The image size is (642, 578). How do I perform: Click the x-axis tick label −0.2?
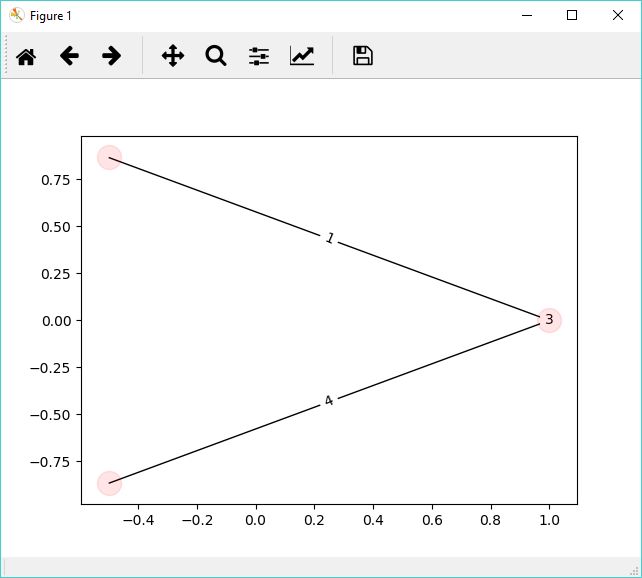click(197, 520)
